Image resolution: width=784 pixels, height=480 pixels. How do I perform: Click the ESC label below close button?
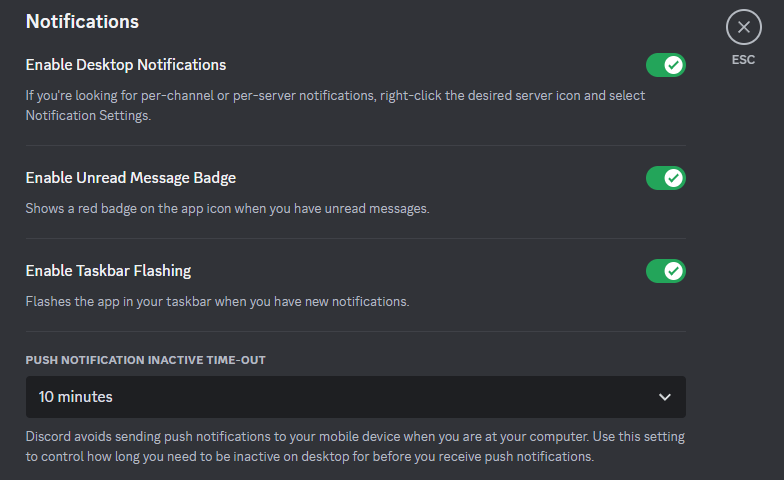click(x=743, y=60)
